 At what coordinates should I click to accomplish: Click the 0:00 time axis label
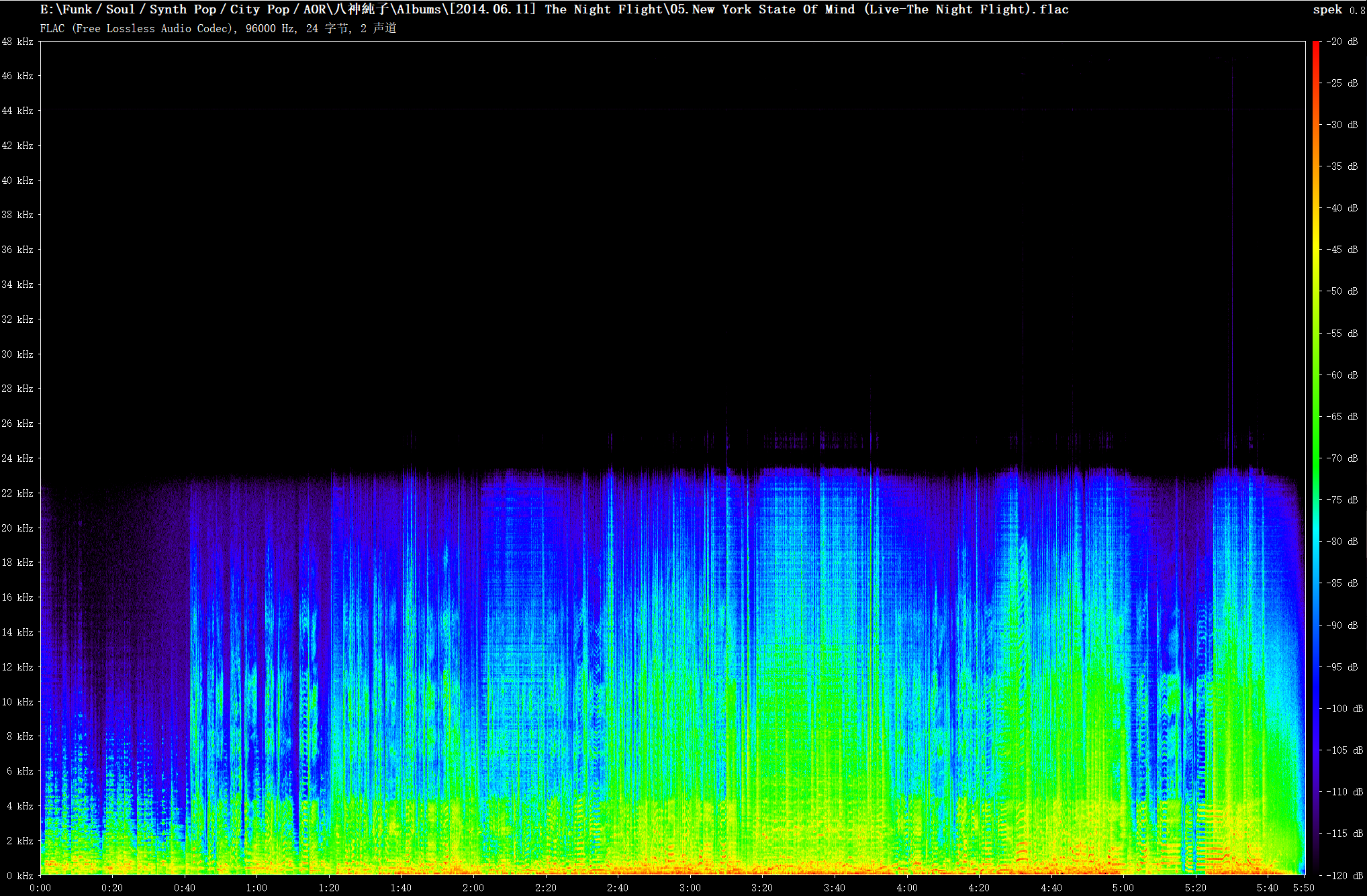pyautogui.click(x=40, y=888)
